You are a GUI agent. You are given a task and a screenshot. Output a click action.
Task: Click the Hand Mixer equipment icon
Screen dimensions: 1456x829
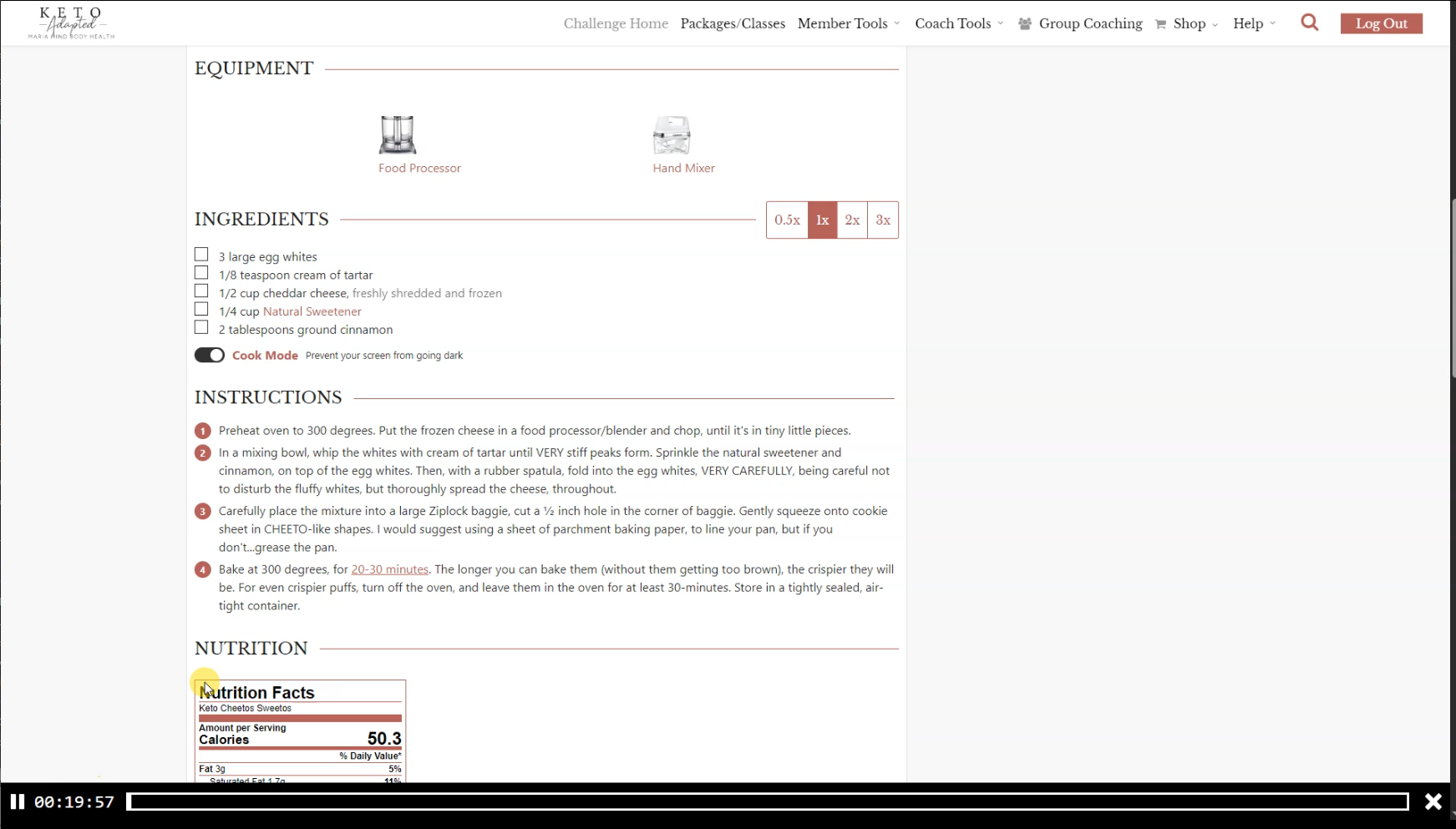click(672, 135)
